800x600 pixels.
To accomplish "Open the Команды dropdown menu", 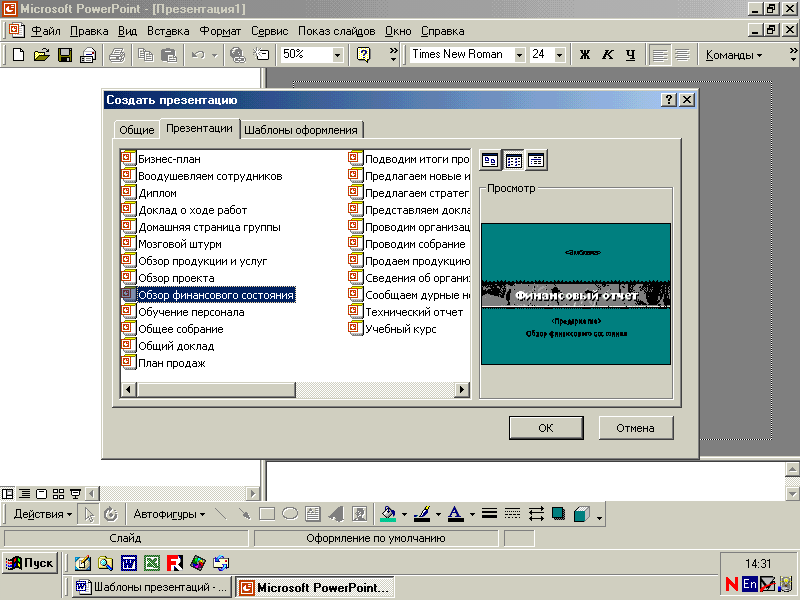I will (x=734, y=55).
